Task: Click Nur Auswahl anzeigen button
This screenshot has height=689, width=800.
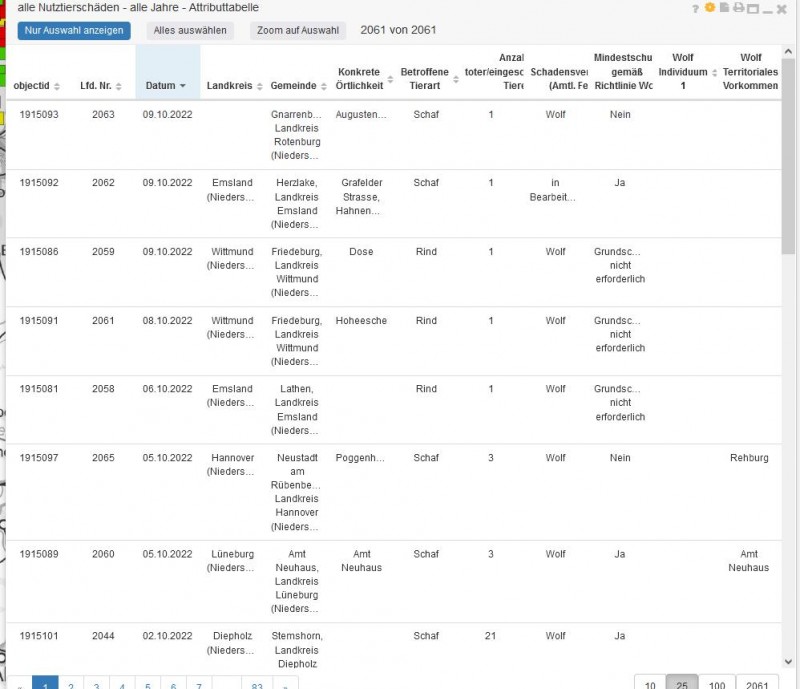Action: point(74,30)
